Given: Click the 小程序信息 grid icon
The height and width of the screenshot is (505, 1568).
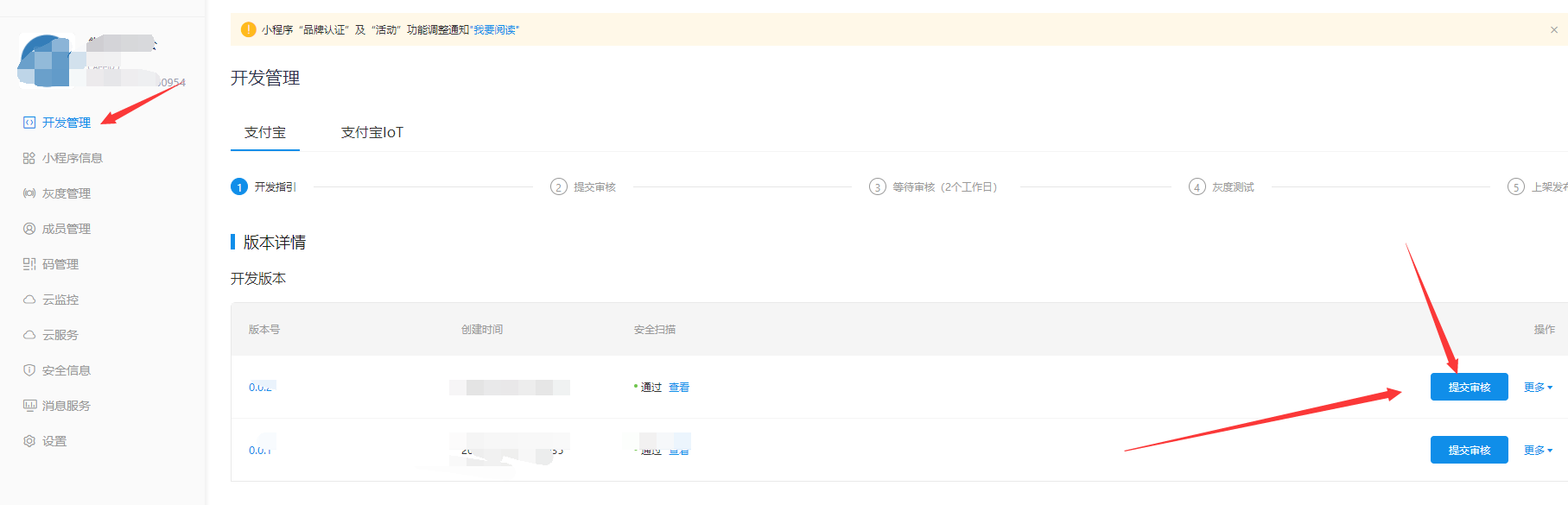Looking at the screenshot, I should coord(29,158).
